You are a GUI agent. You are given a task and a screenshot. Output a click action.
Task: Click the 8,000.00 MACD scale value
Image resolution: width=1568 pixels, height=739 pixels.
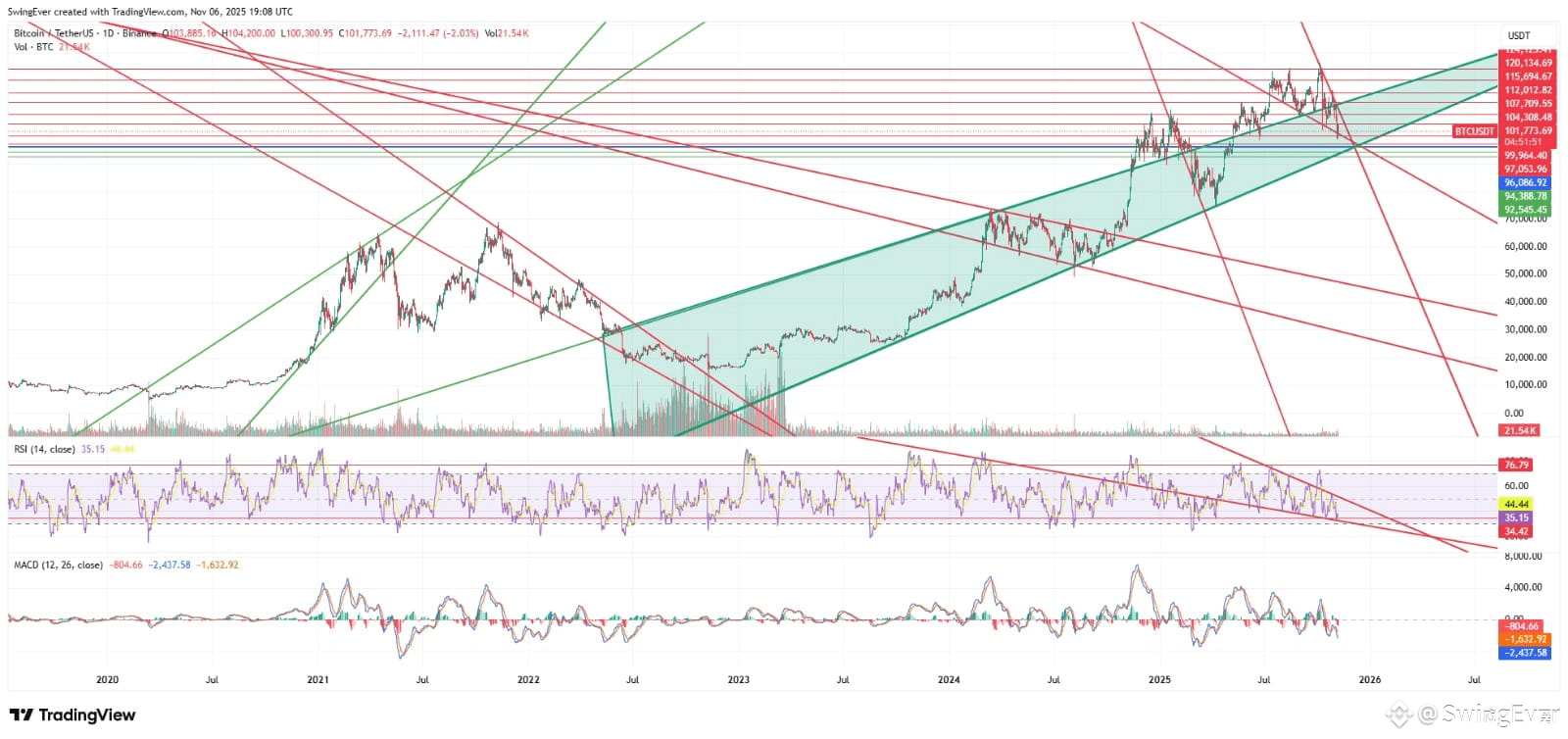tap(1523, 556)
